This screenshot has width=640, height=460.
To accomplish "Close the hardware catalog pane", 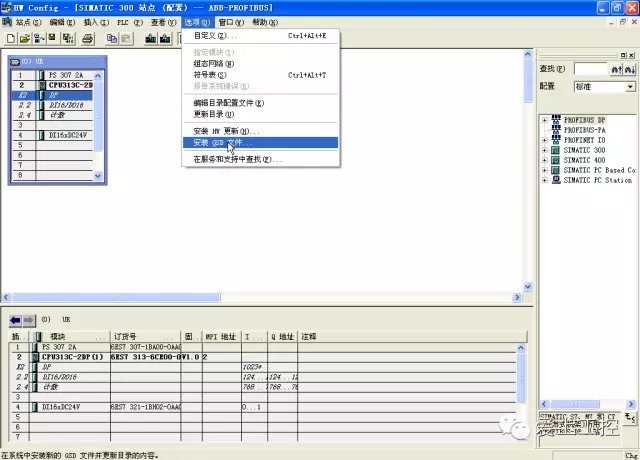I will 631,55.
